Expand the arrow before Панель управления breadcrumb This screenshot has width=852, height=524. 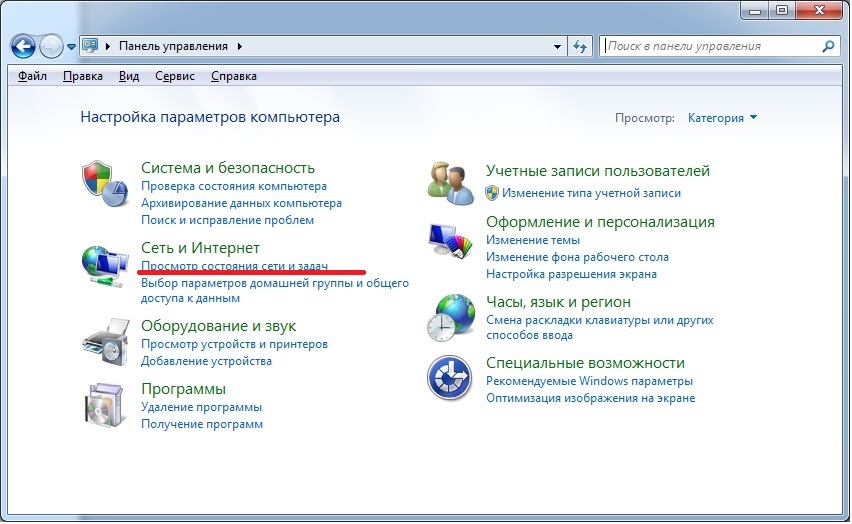tap(108, 46)
